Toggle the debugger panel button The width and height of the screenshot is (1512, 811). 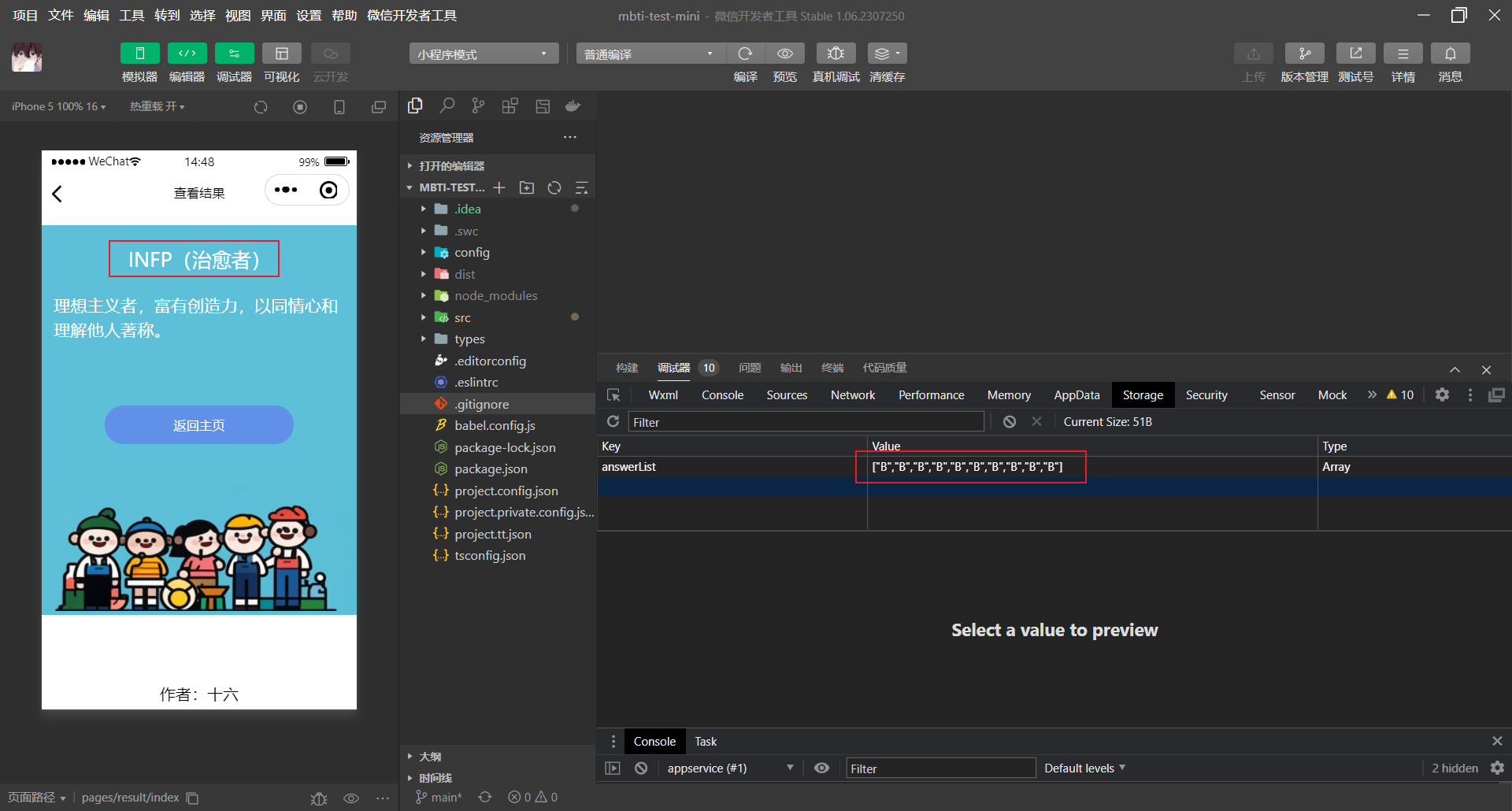pyautogui.click(x=234, y=54)
